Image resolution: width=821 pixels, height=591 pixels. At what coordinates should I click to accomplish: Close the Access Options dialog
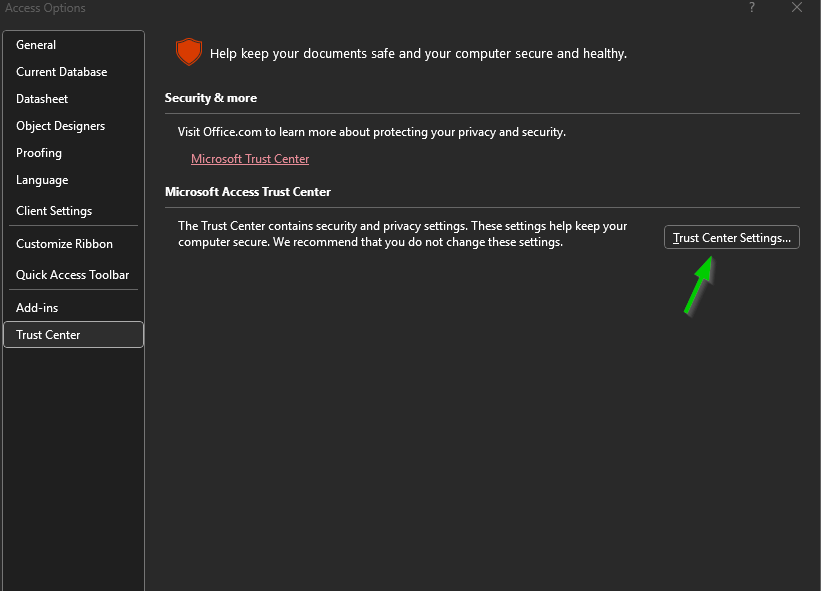tap(796, 7)
